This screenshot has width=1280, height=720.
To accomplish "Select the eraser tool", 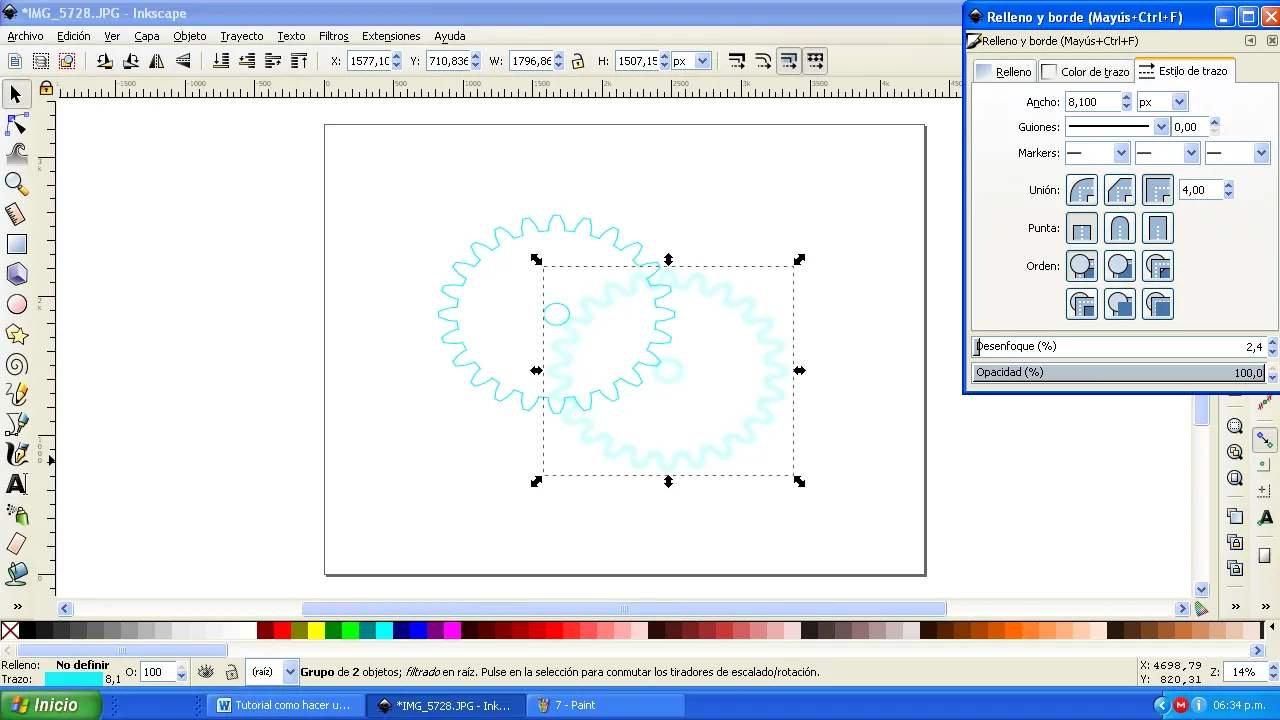I will tap(16, 544).
